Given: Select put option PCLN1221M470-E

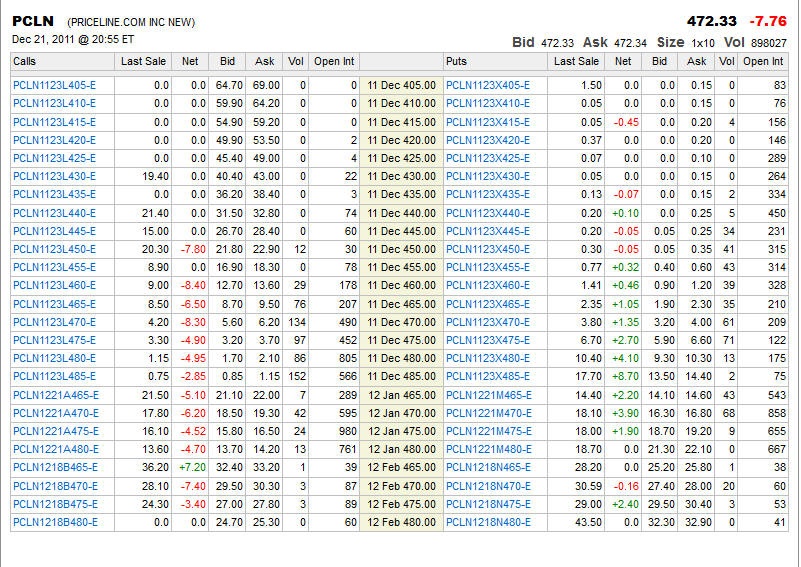Looking at the screenshot, I should pos(488,413).
